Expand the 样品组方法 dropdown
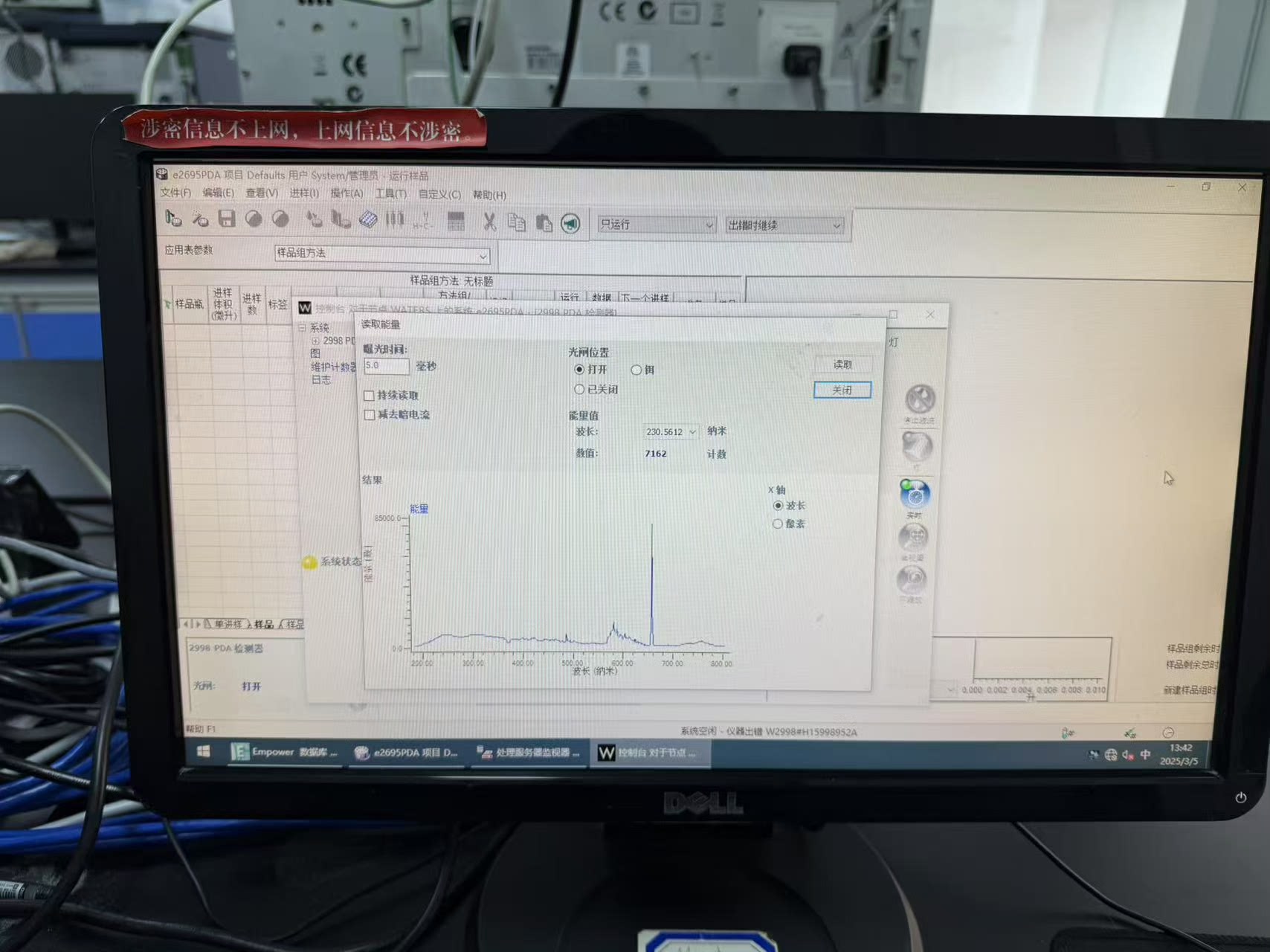The width and height of the screenshot is (1270, 952). pyautogui.click(x=483, y=256)
